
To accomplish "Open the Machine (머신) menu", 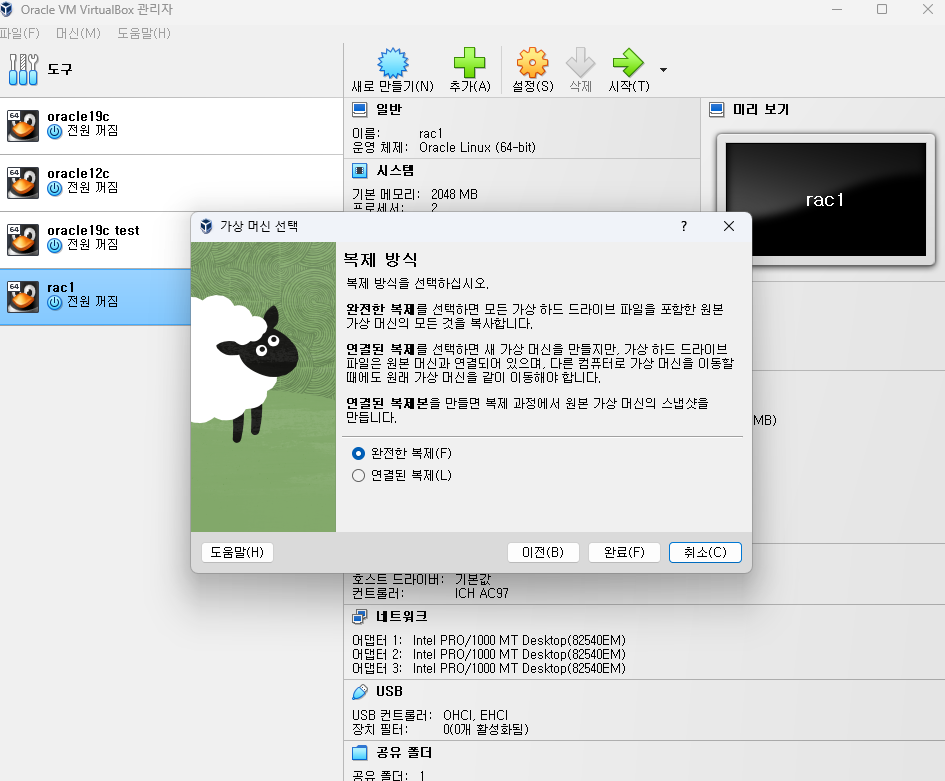I will pos(78,33).
